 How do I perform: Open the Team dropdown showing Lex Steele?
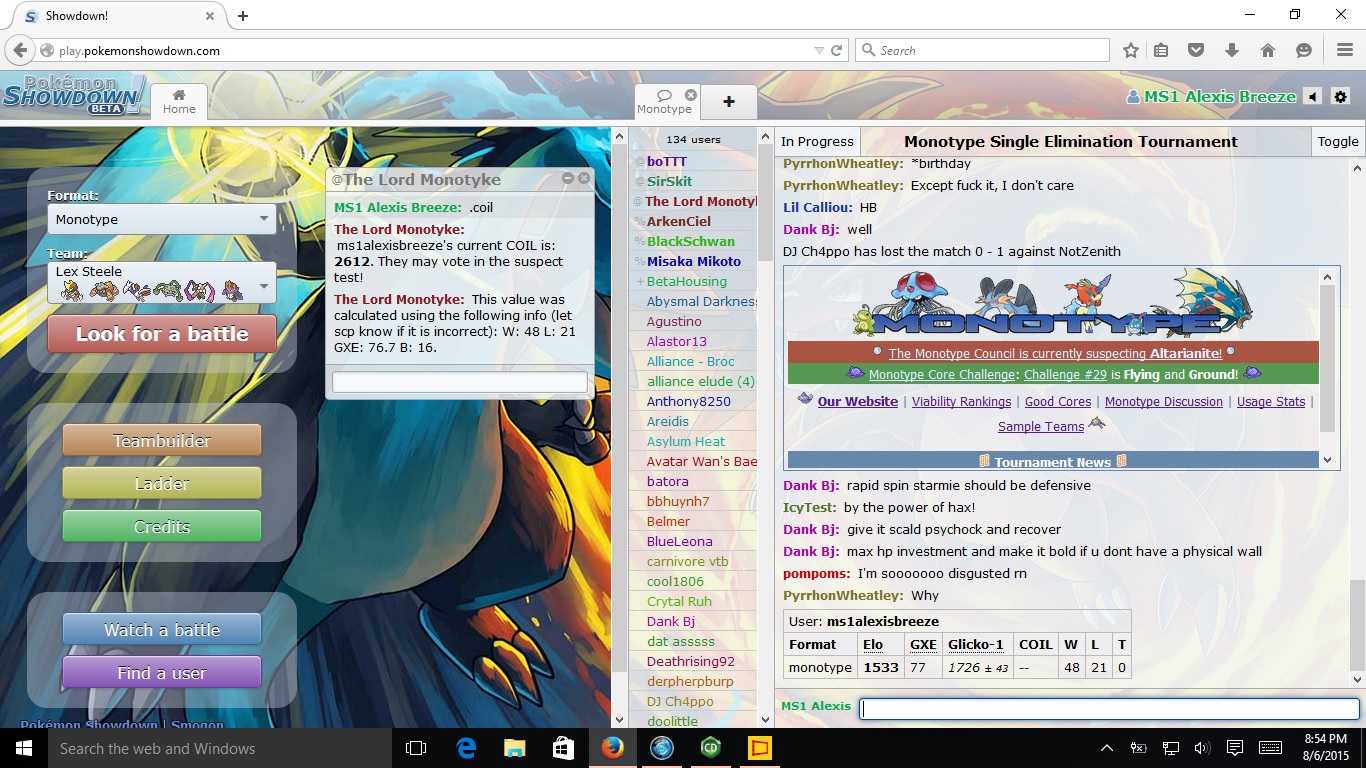[162, 282]
